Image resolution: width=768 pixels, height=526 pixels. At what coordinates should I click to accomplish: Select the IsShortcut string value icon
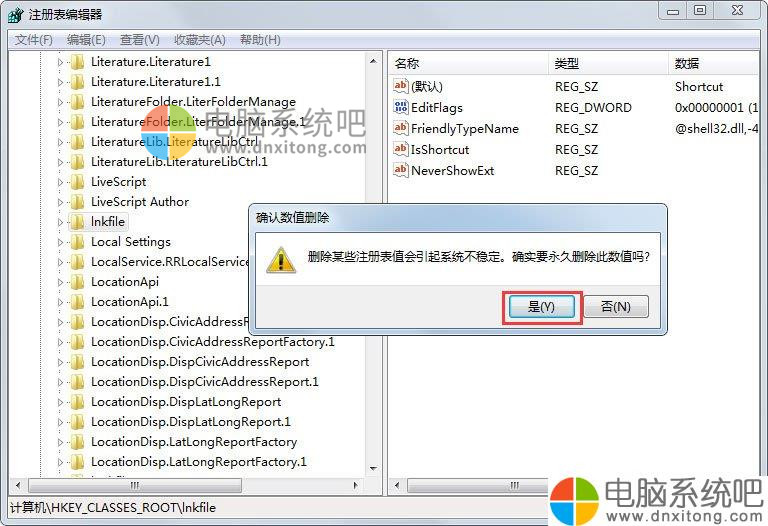pos(401,149)
